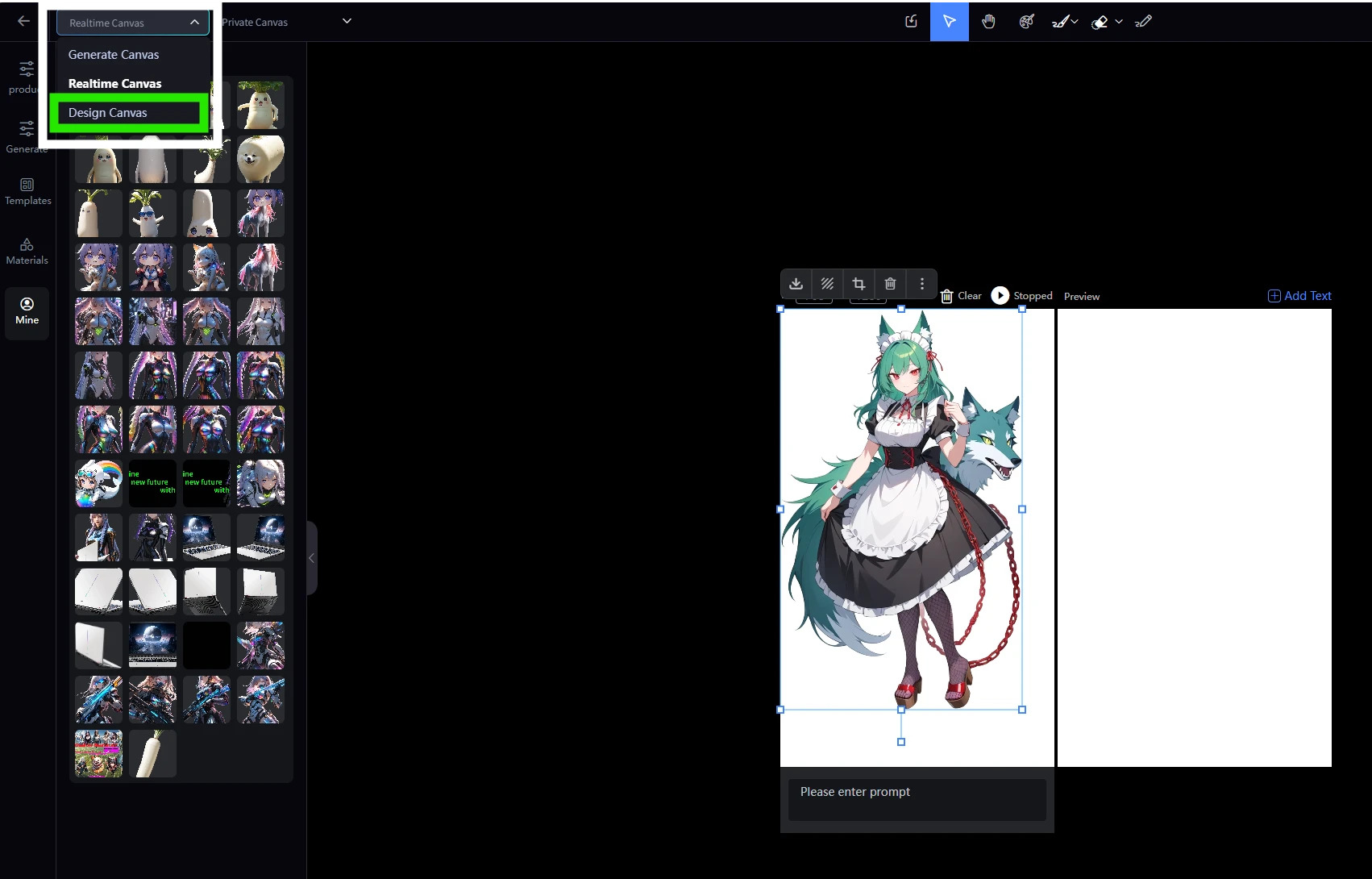Expand the brush tool options arrow
This screenshot has width=1372, height=879.
tap(1075, 22)
